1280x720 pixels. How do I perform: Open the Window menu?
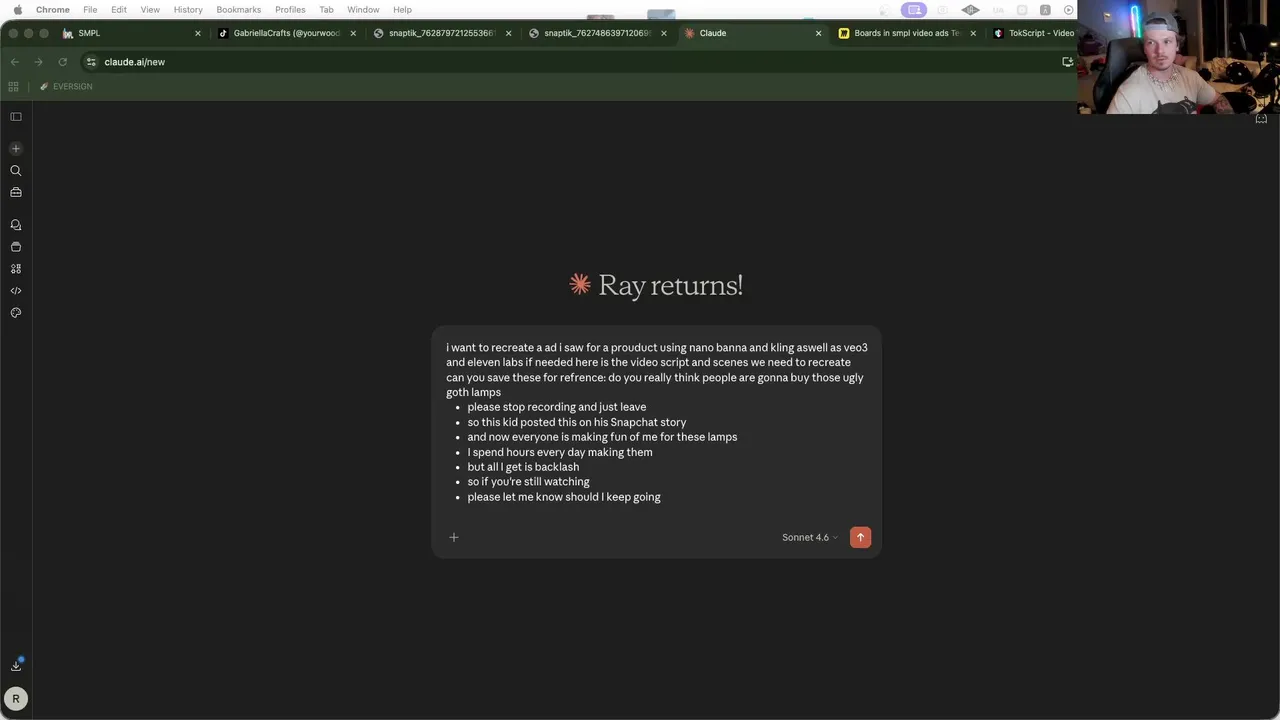(x=363, y=10)
